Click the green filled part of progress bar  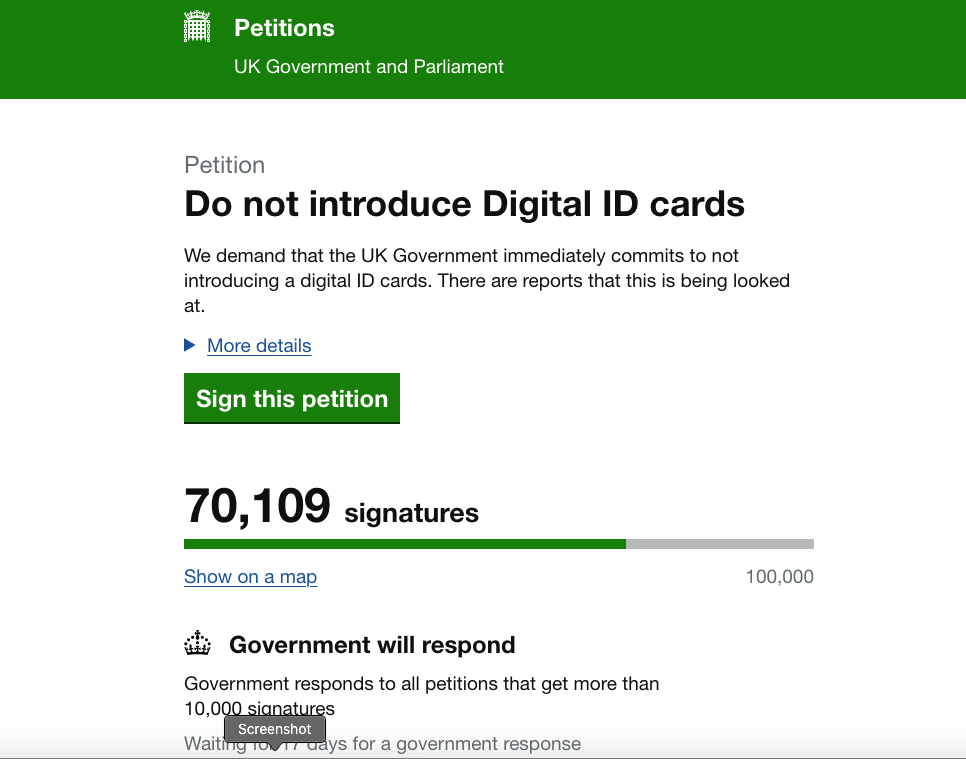(x=404, y=544)
